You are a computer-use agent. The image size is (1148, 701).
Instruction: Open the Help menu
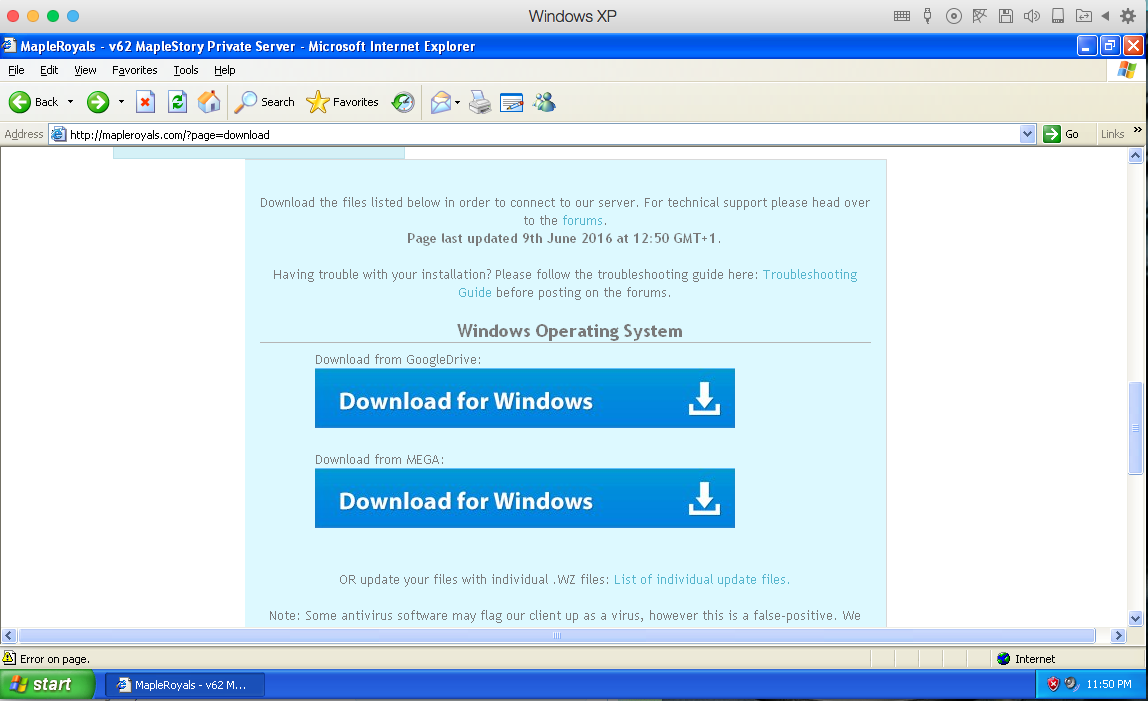[225, 70]
